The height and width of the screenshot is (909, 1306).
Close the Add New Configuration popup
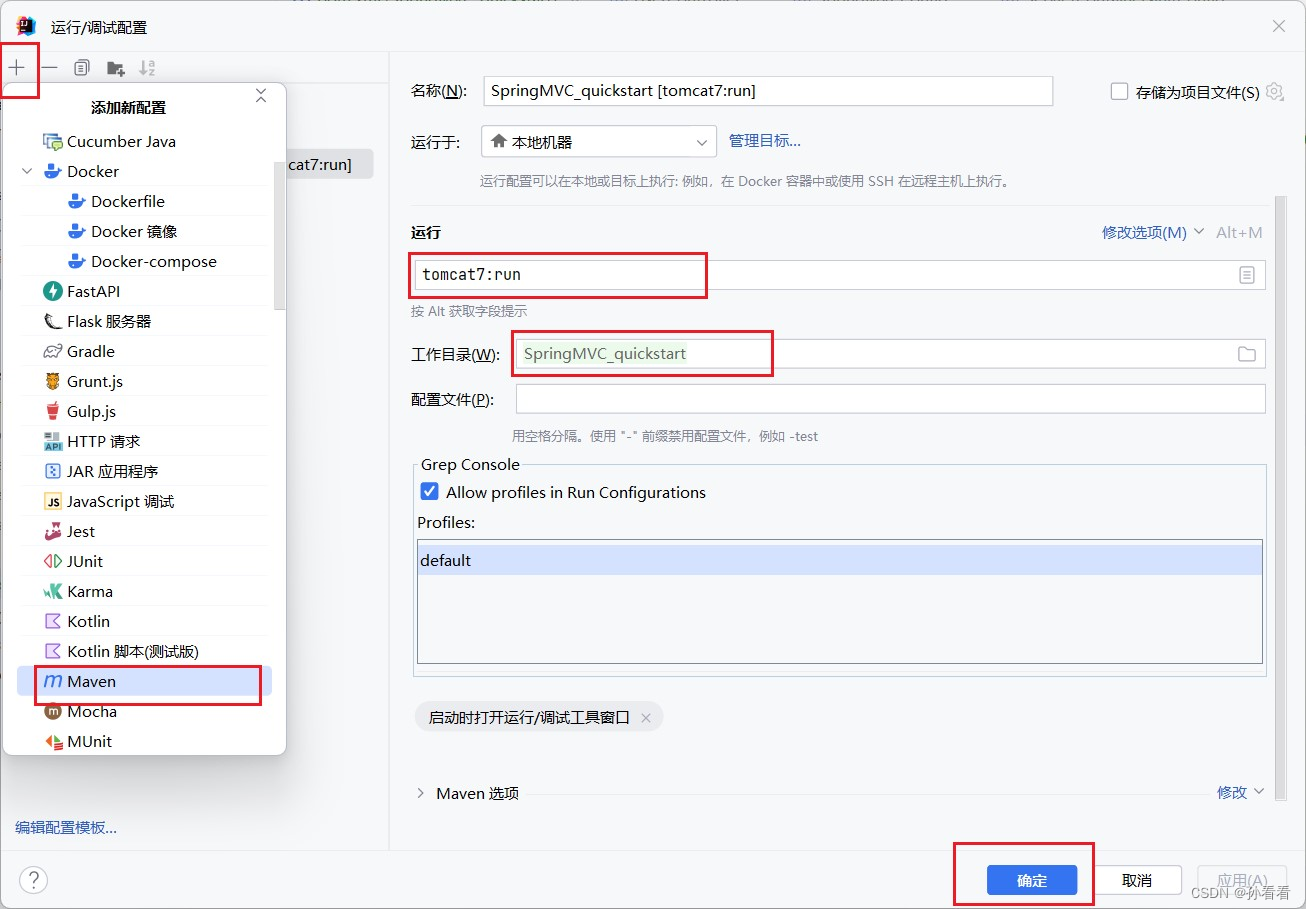tap(261, 96)
